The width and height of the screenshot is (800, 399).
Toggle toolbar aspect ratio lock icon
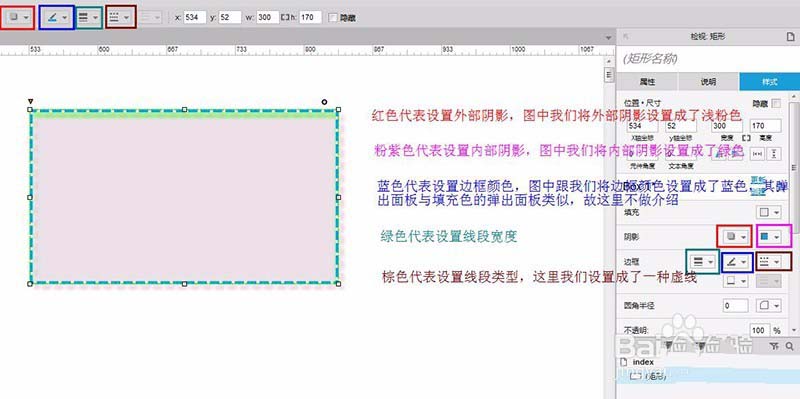tap(285, 17)
